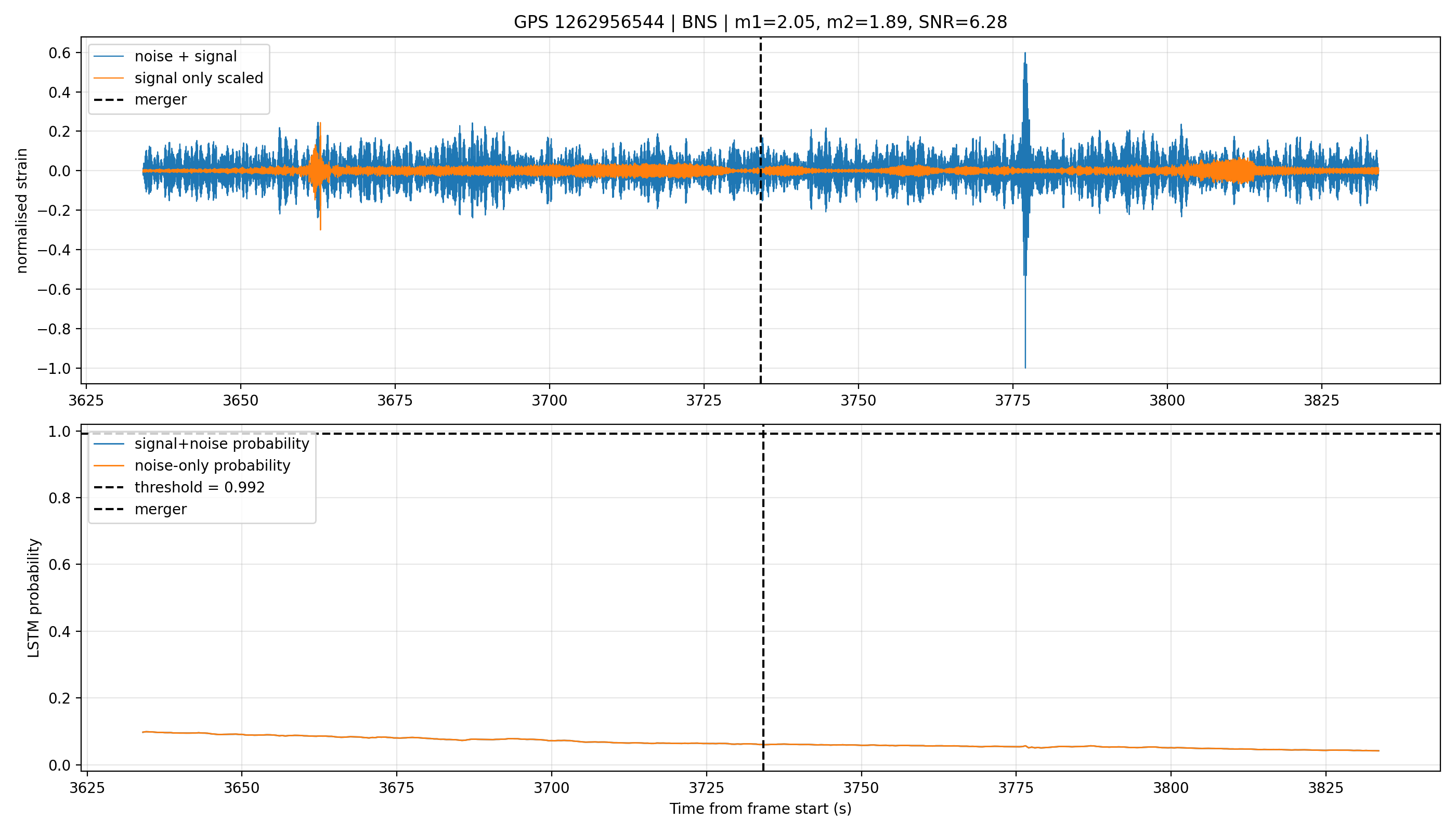
Task: Click the −1.0 tick label on strain axis
Action: coord(57,369)
